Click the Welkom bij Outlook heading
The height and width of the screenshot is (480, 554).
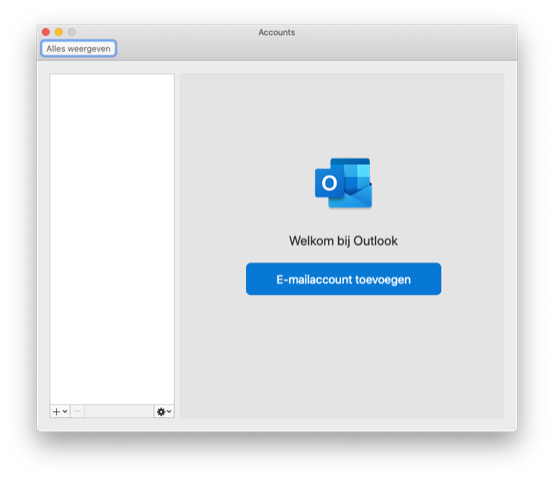coord(343,241)
